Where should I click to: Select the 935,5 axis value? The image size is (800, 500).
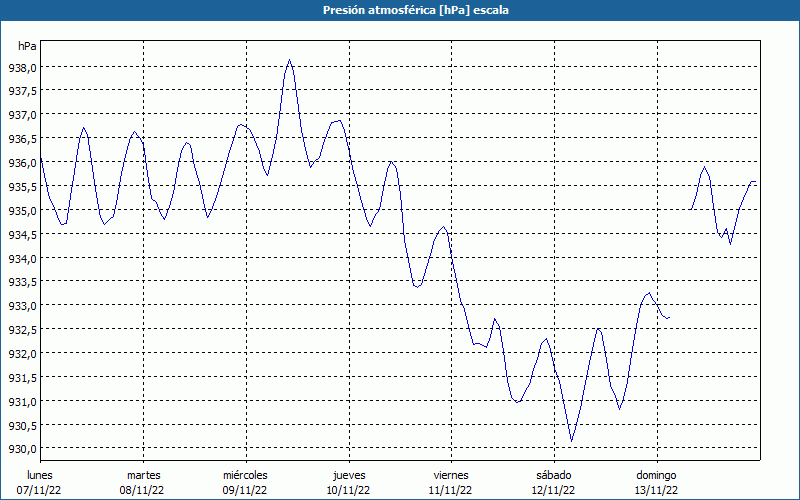(22, 187)
